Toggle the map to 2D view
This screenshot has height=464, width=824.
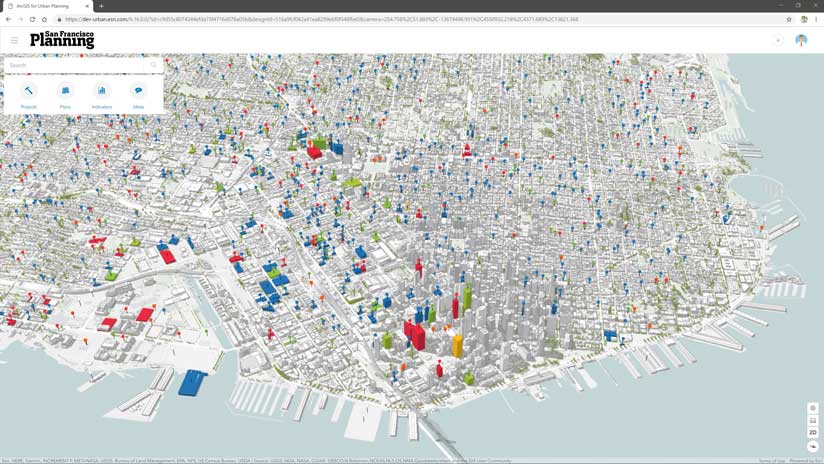click(x=813, y=432)
